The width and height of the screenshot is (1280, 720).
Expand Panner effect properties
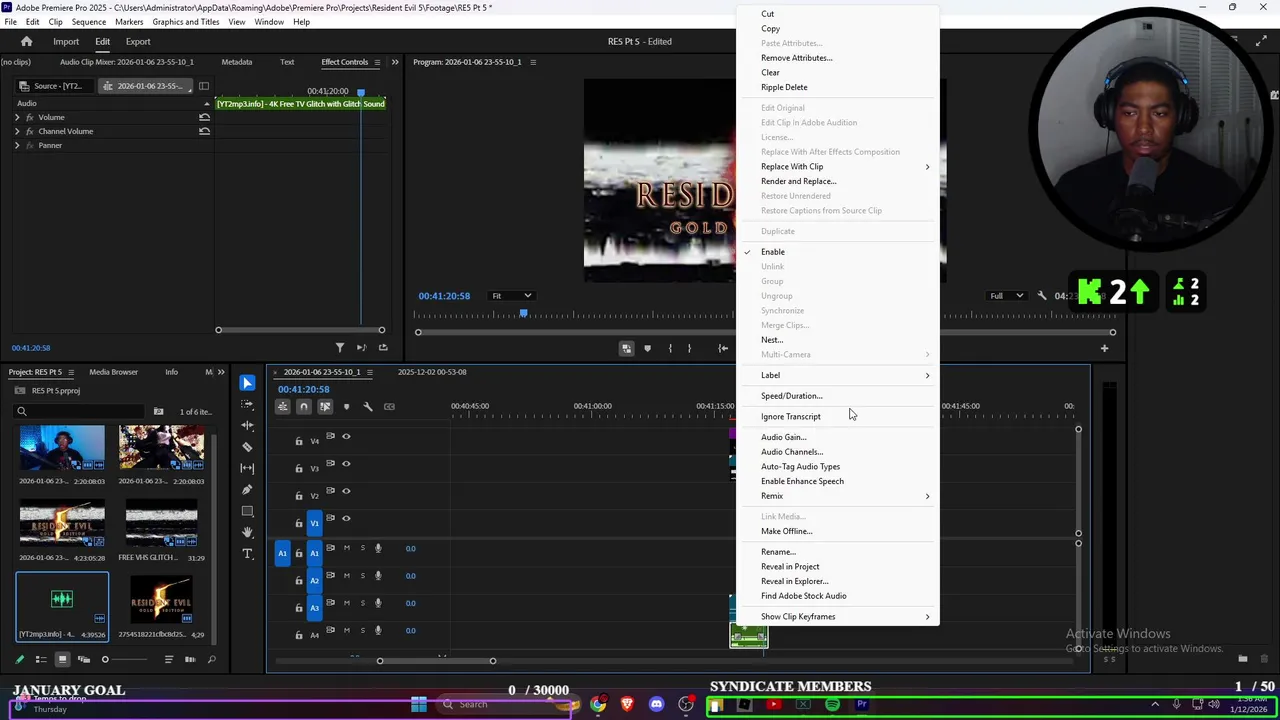[x=17, y=145]
